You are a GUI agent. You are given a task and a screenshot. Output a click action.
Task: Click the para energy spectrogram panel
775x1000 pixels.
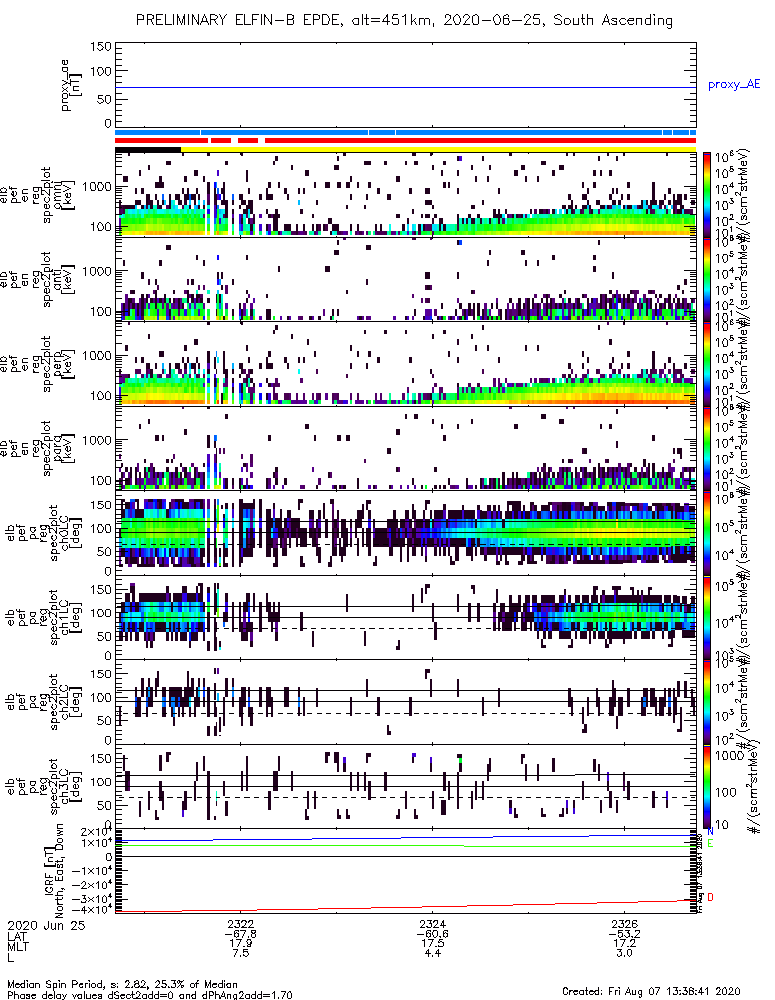click(405, 448)
